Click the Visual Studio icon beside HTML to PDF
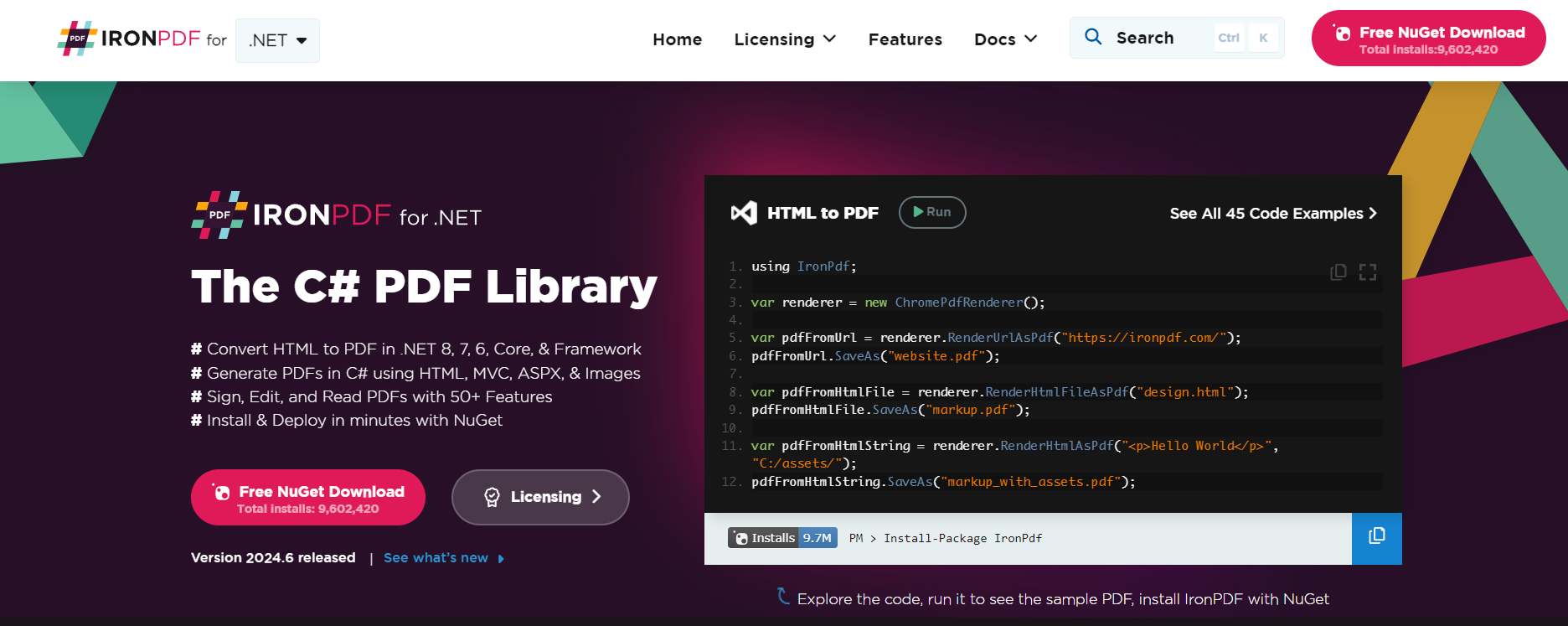 point(744,213)
